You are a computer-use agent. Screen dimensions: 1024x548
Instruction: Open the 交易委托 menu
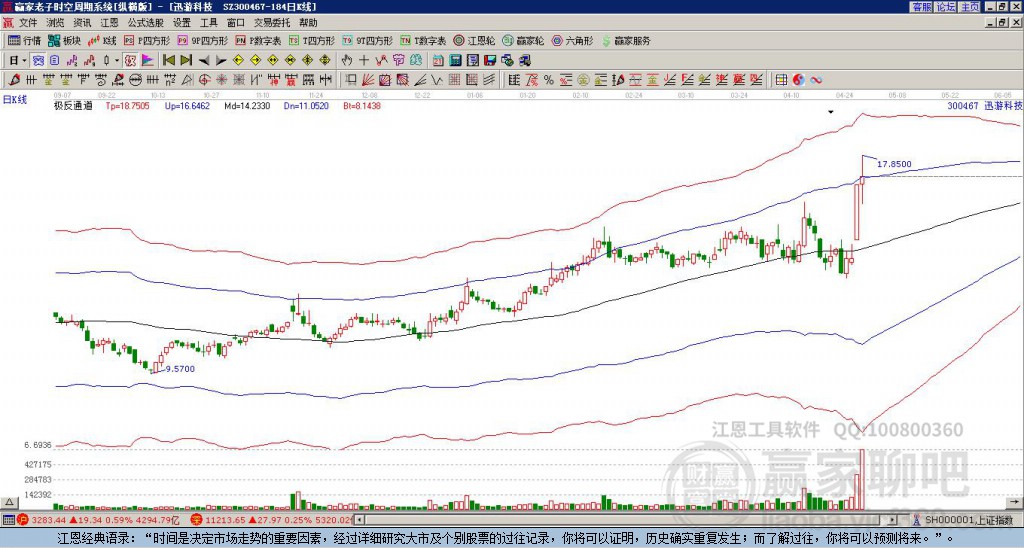pos(272,23)
